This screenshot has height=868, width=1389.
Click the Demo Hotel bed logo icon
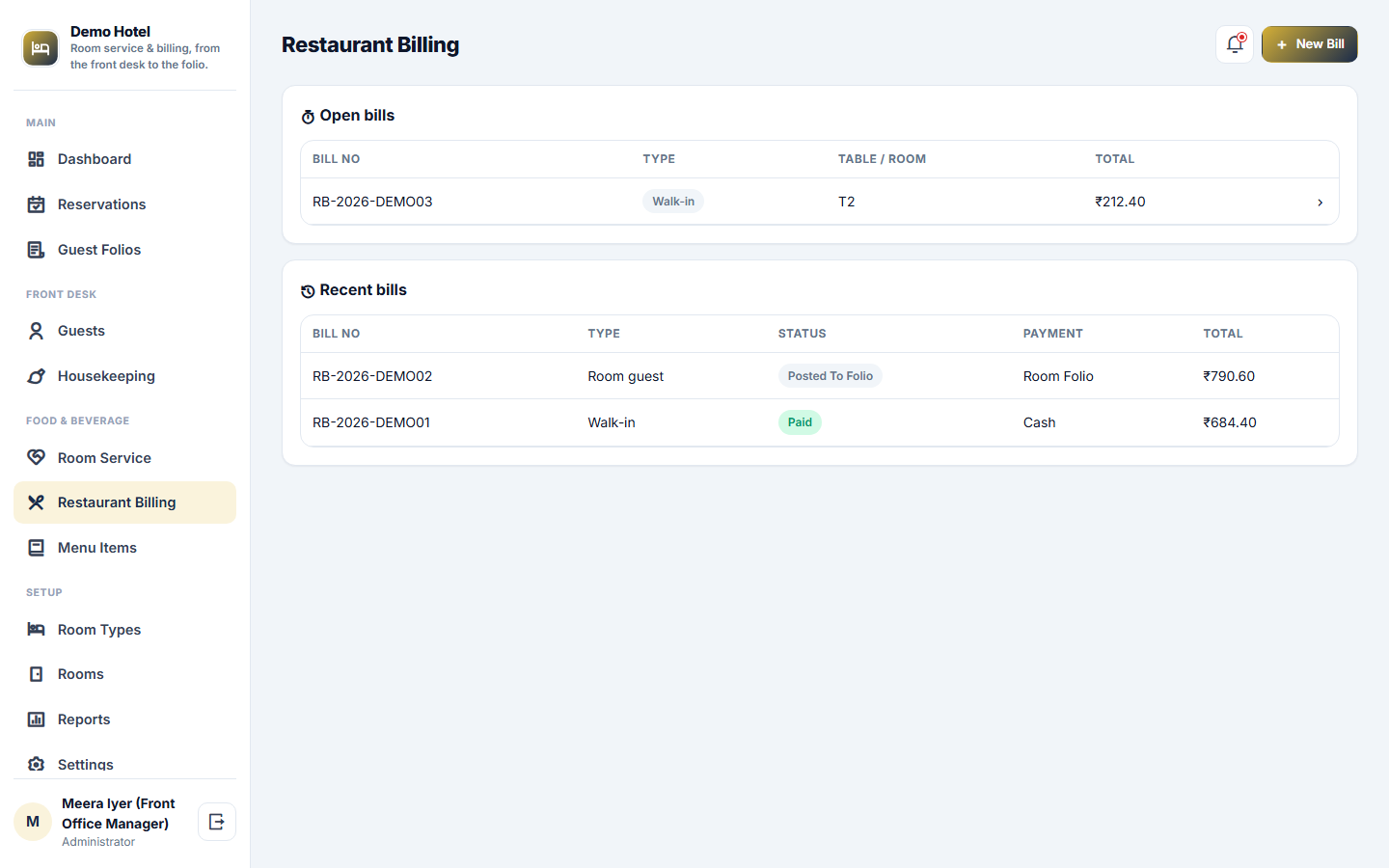41,48
